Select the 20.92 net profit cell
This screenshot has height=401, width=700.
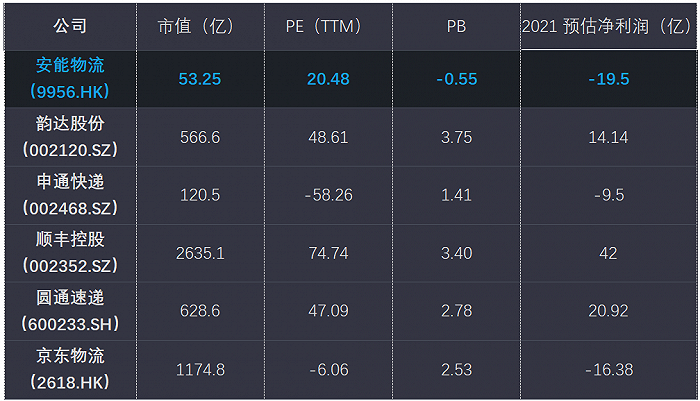coord(608,311)
